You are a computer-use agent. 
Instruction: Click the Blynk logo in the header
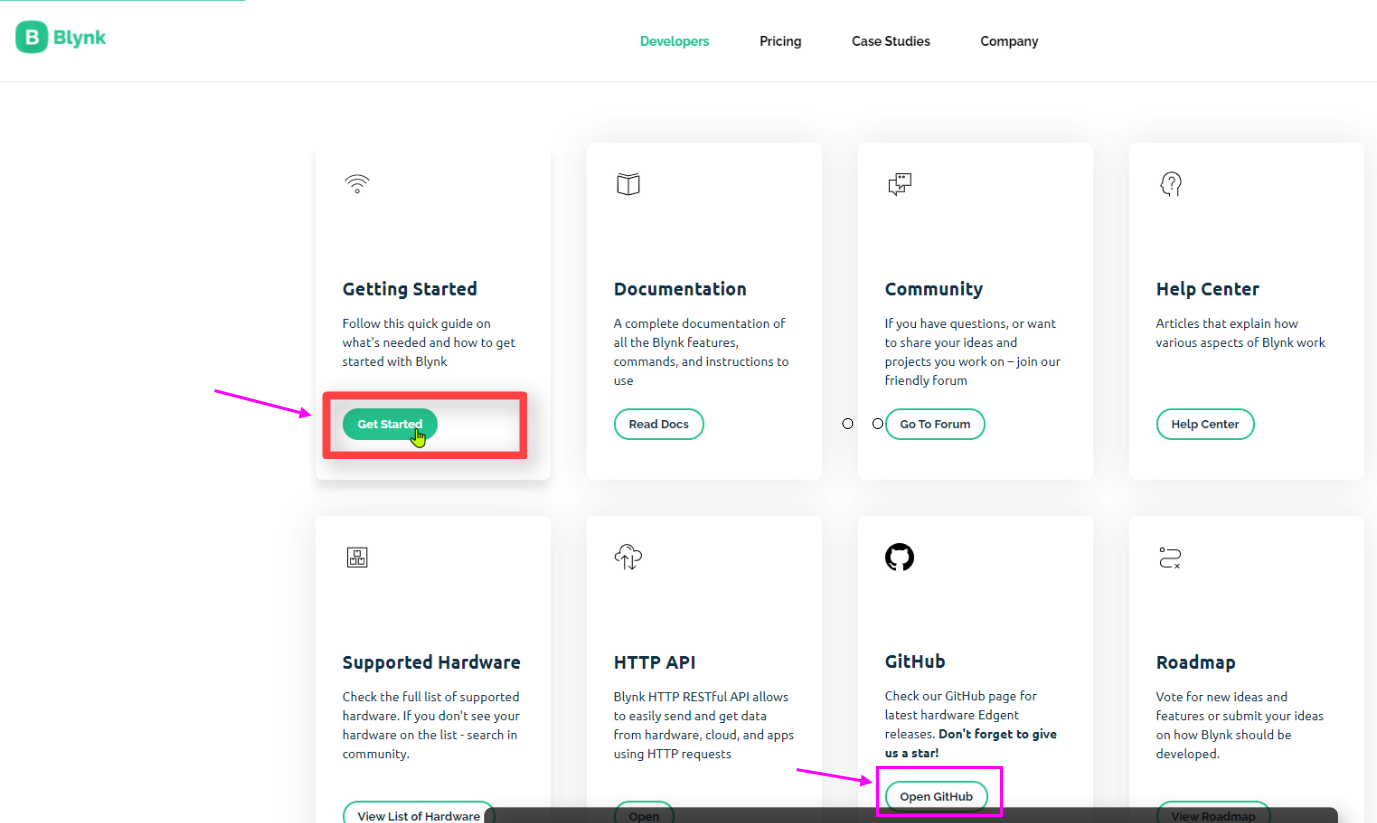[x=61, y=38]
